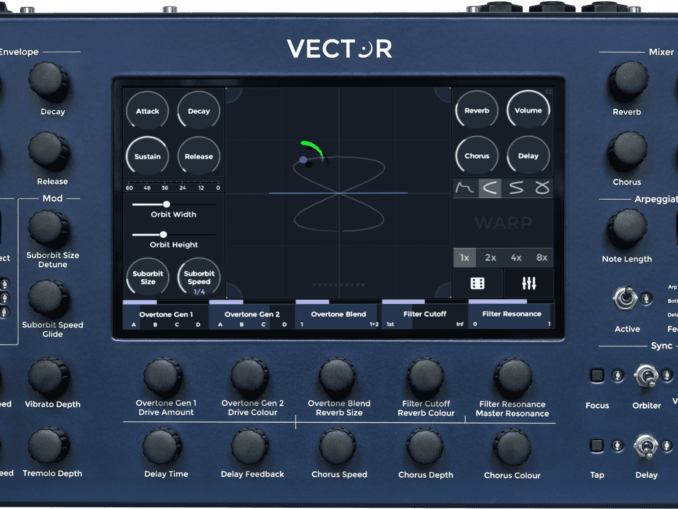Screen dimensions: 678x509
Task: Click the on-screen Sustain dial
Action: 147,156
